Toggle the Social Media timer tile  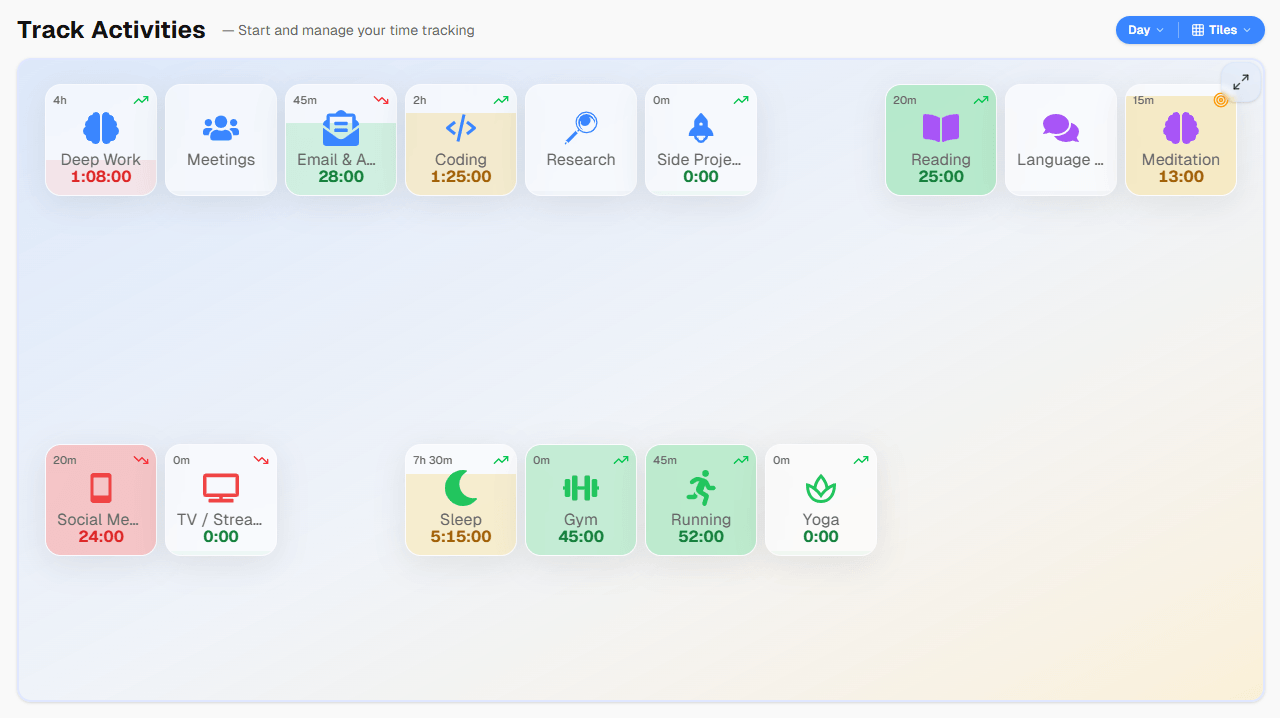coord(101,500)
